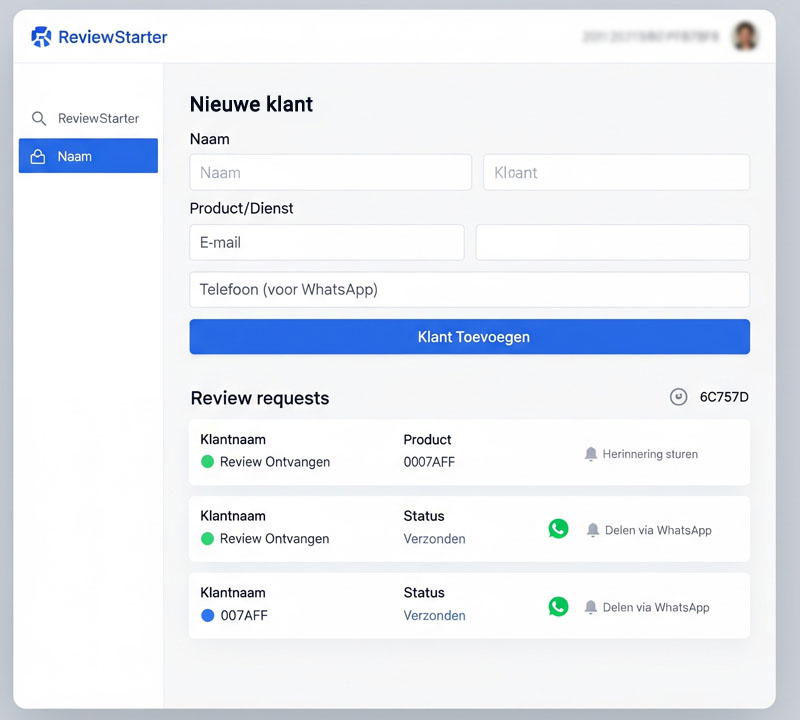Click the Herinnering sturen link
The image size is (800, 720).
[650, 454]
